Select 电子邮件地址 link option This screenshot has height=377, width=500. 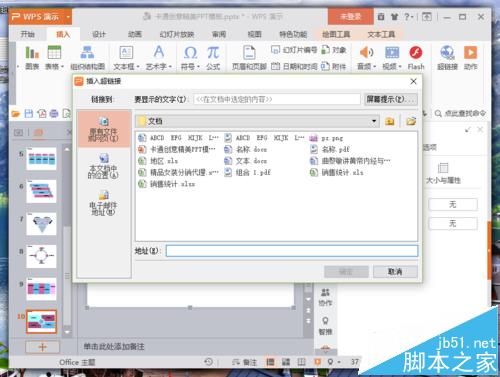(103, 203)
